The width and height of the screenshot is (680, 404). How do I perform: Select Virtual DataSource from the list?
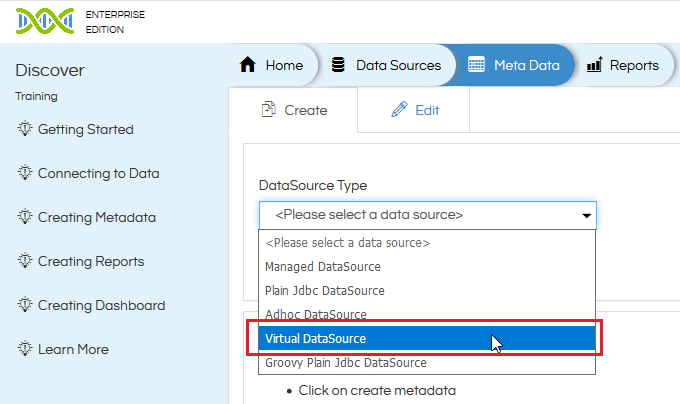(x=315, y=339)
